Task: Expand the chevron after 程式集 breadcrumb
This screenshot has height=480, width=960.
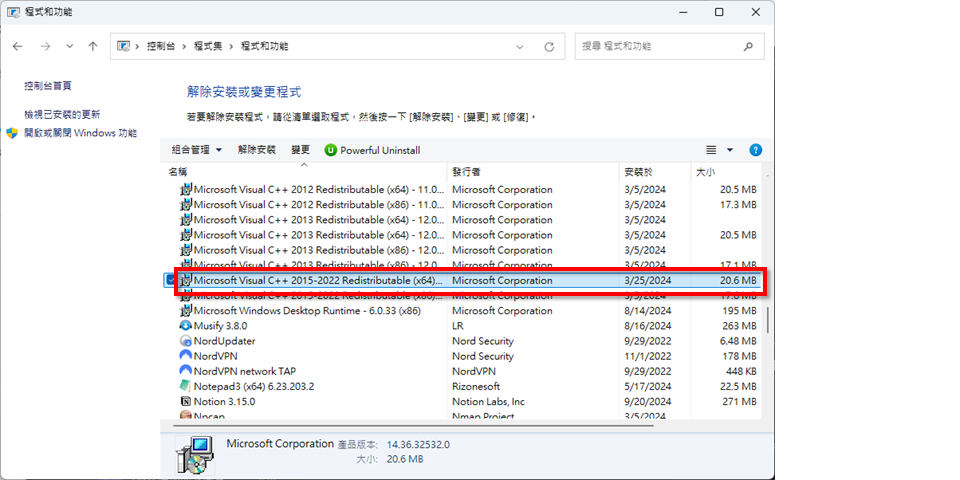Action: click(231, 47)
